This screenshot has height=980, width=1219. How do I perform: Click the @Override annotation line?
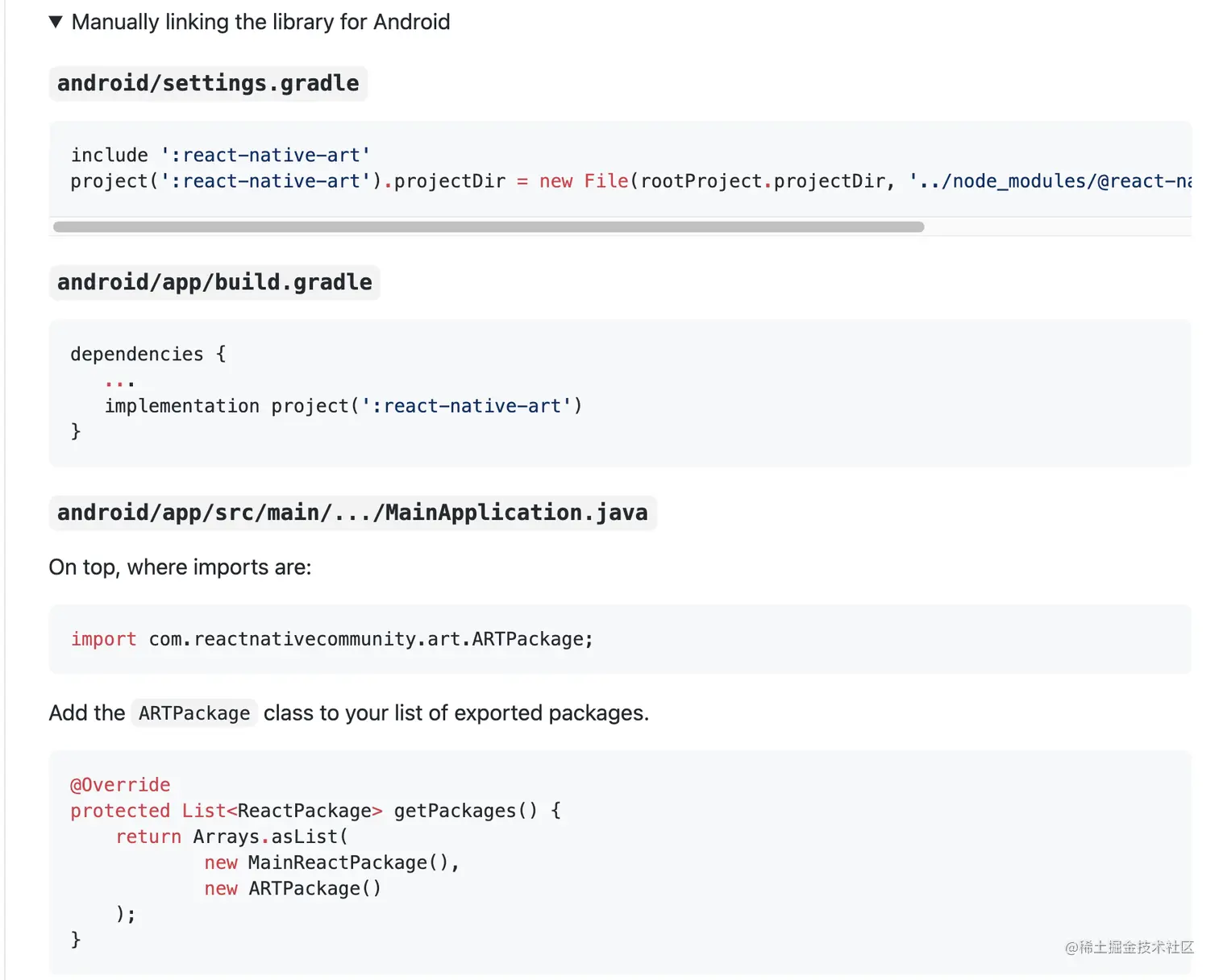click(121, 785)
